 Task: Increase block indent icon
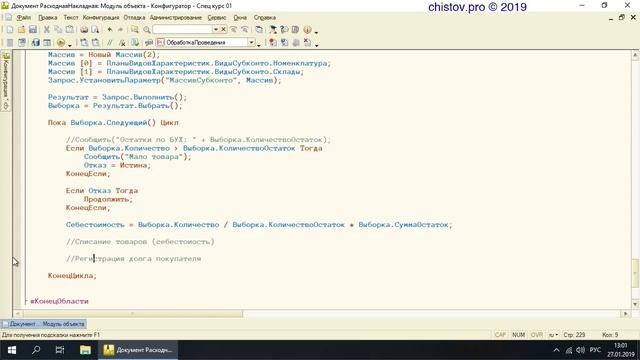[x=84, y=42]
